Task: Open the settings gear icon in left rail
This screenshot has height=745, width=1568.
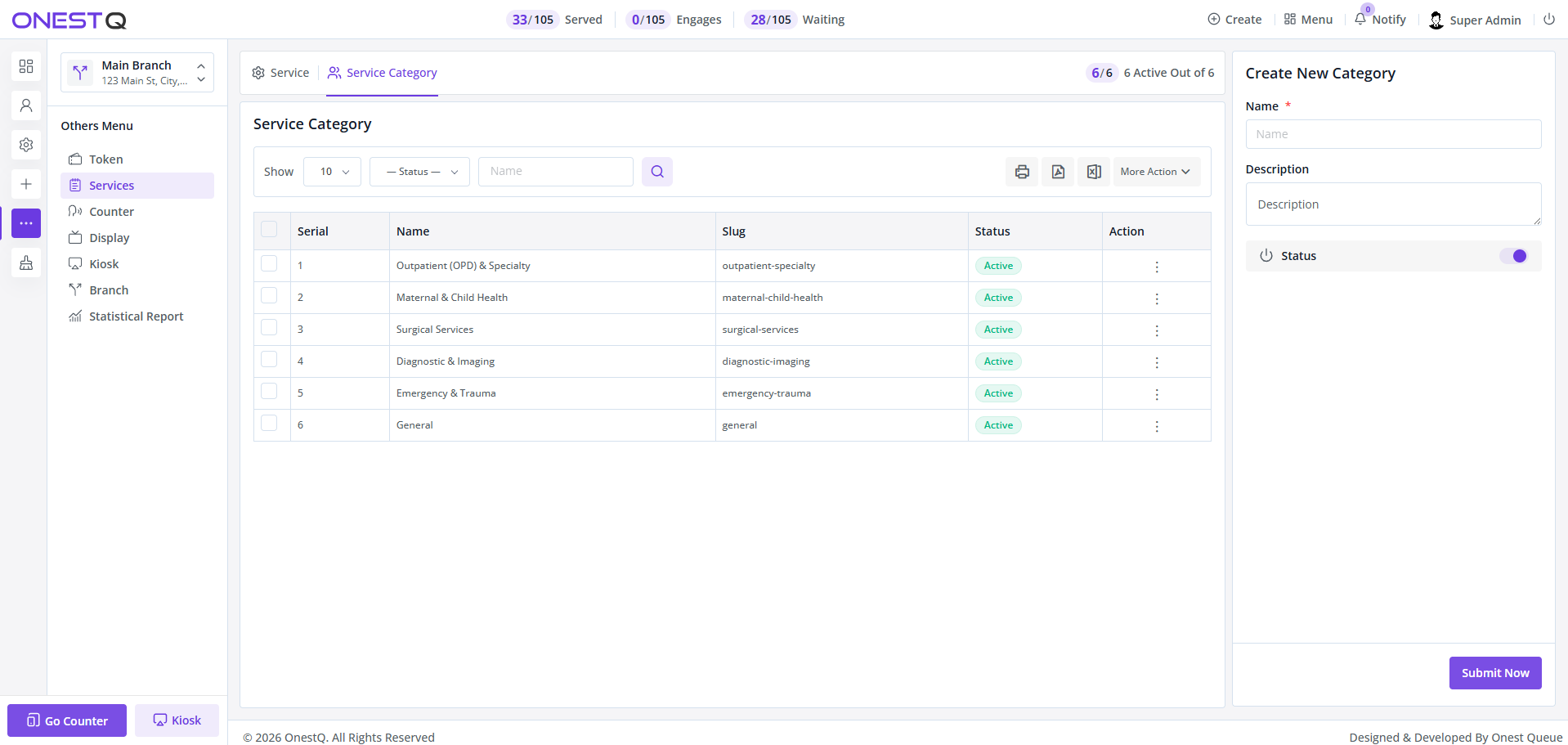Action: pyautogui.click(x=26, y=145)
